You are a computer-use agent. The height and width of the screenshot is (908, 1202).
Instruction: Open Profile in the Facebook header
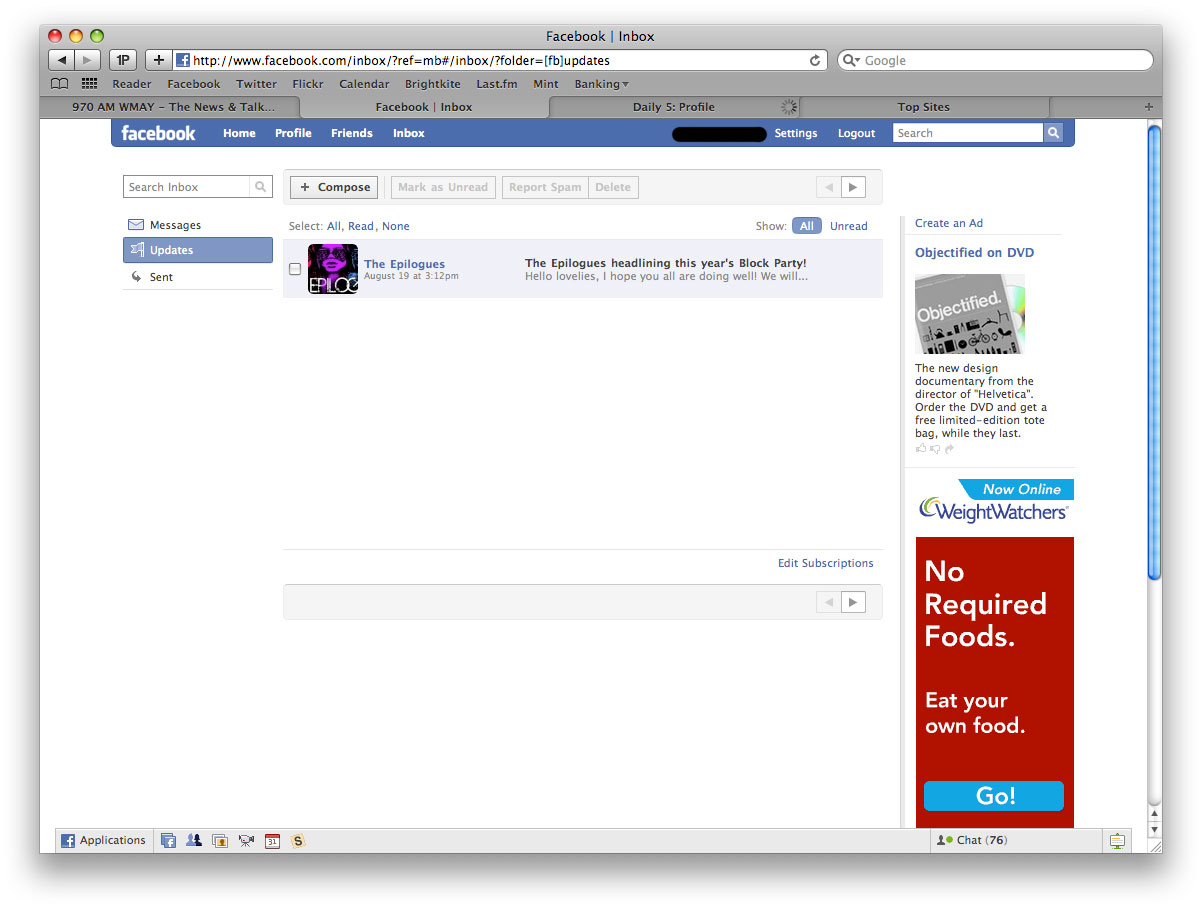pyautogui.click(x=293, y=133)
